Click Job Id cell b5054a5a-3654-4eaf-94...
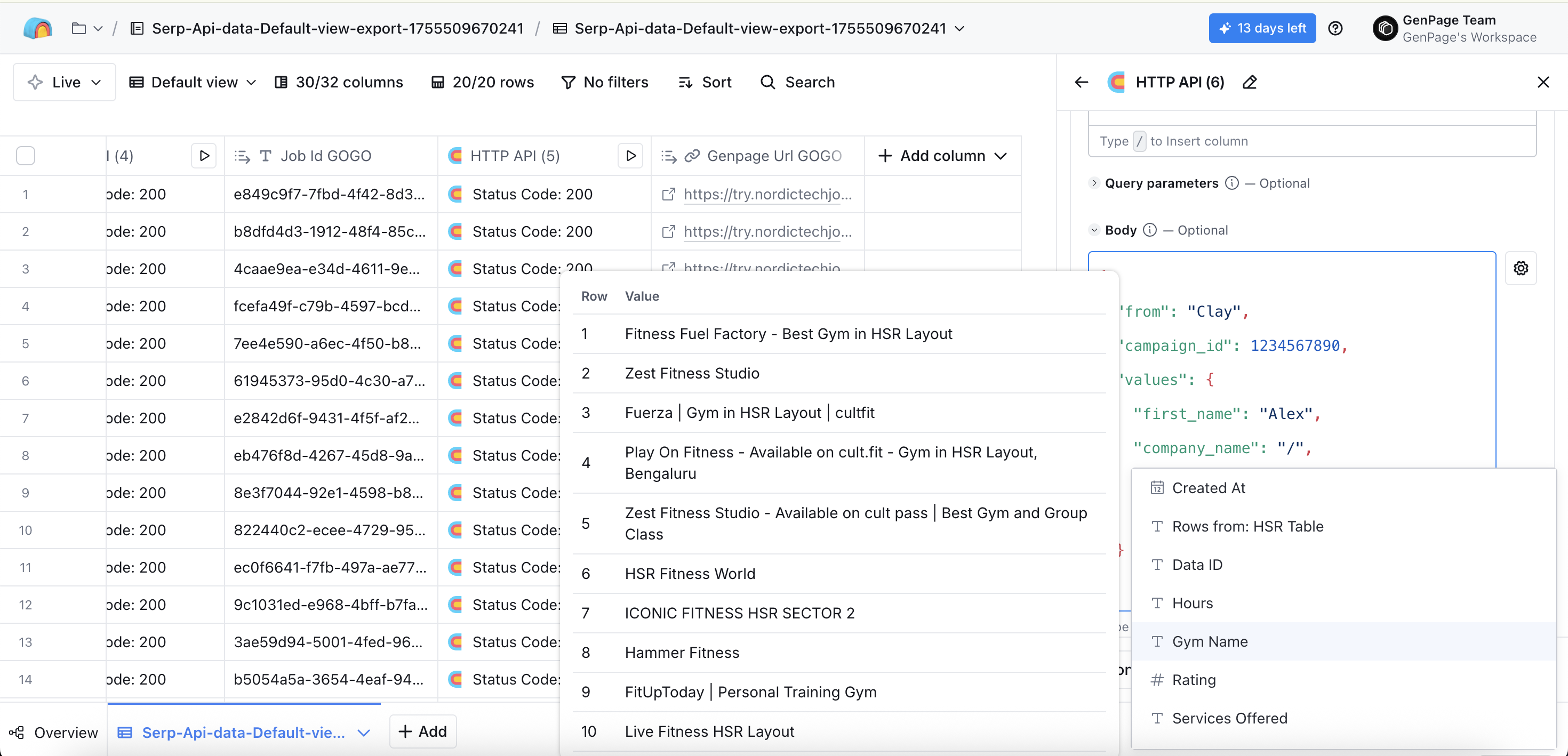Image resolution: width=1568 pixels, height=756 pixels. click(x=331, y=679)
